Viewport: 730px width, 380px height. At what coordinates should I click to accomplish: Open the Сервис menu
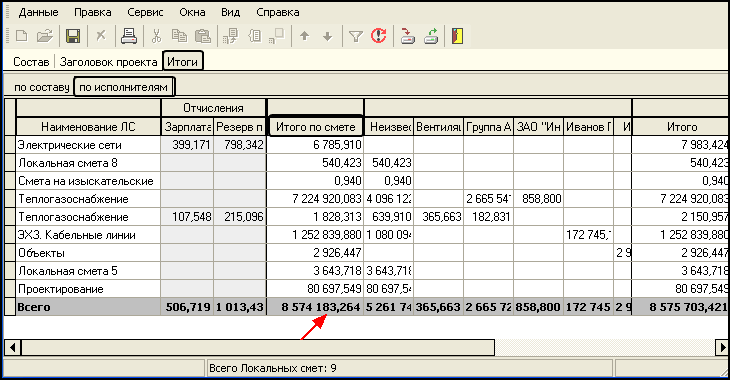pyautogui.click(x=145, y=12)
